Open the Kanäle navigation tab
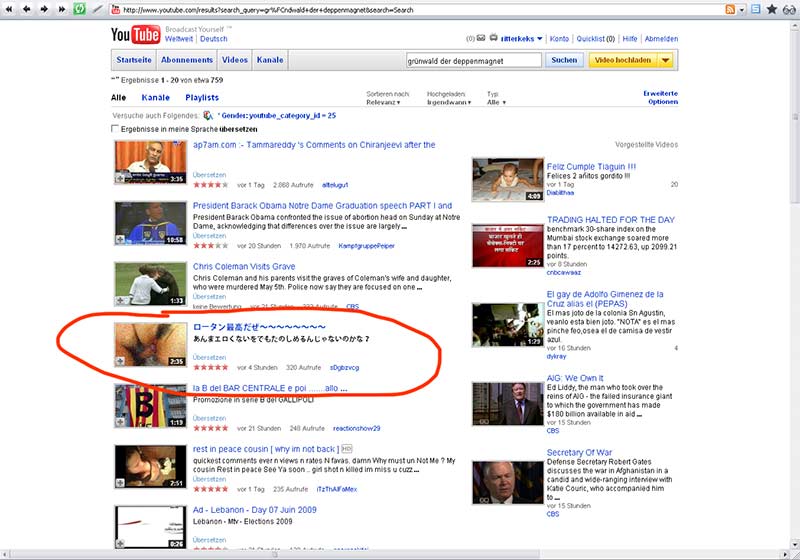 [x=270, y=60]
